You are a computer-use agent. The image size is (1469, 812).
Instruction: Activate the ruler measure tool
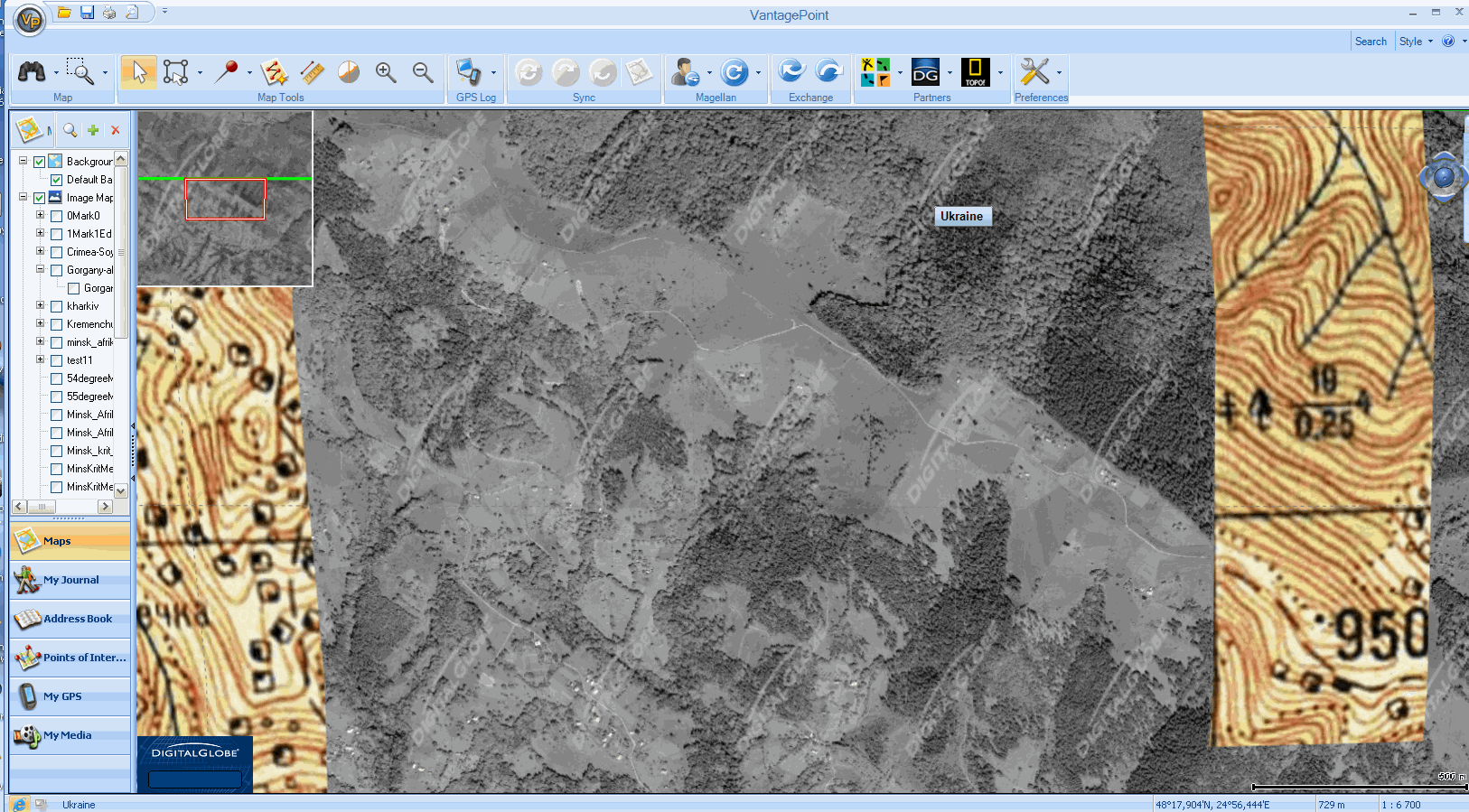point(312,72)
